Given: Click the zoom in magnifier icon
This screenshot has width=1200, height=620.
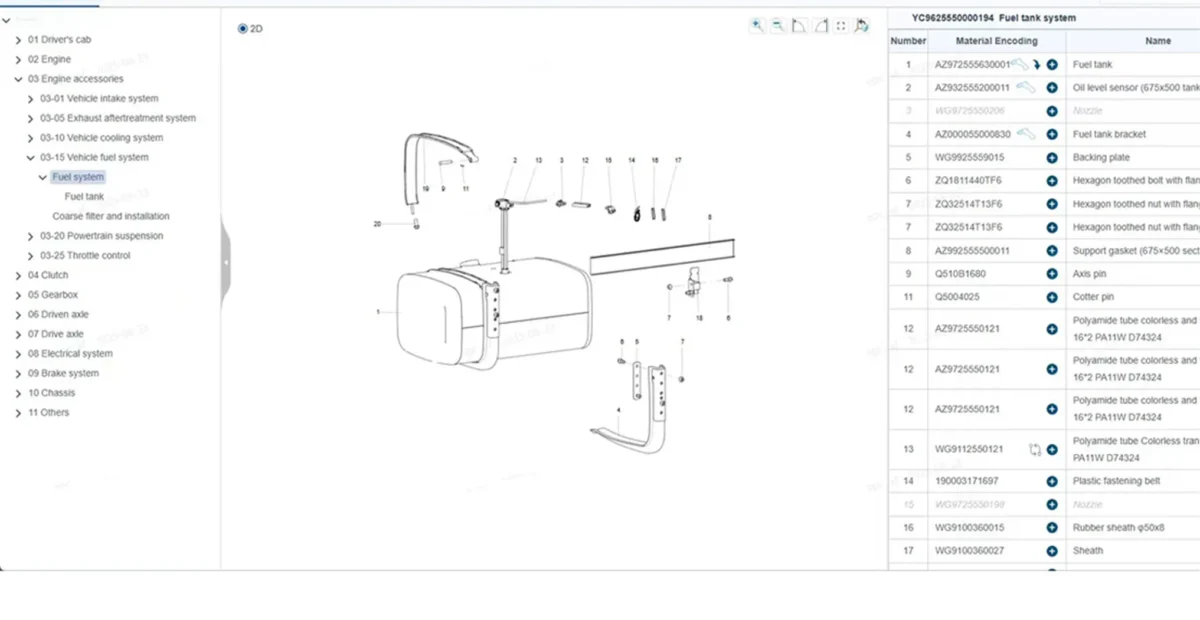Looking at the screenshot, I should 757,26.
